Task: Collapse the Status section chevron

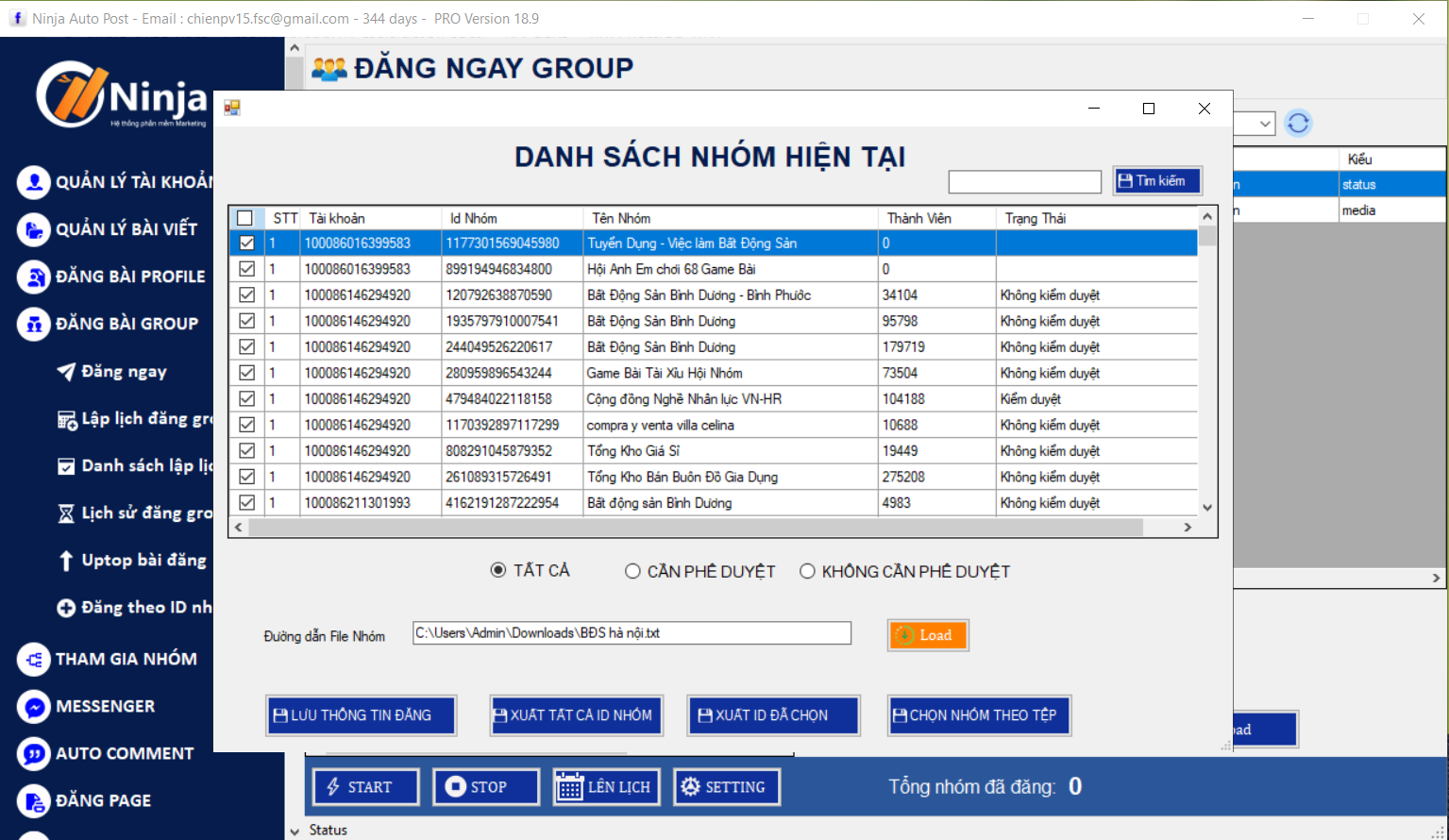Action: point(295,831)
